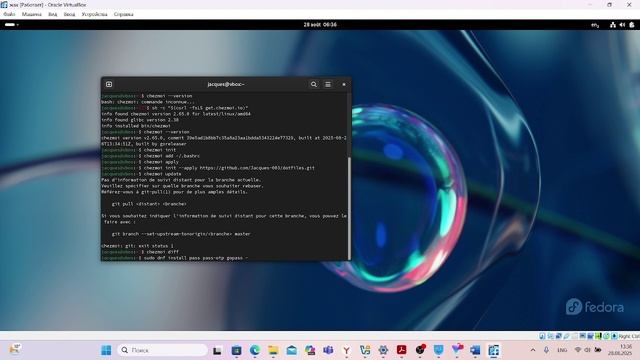The image size is (640, 360).
Task: Open the Справка menu
Action: tap(123, 14)
